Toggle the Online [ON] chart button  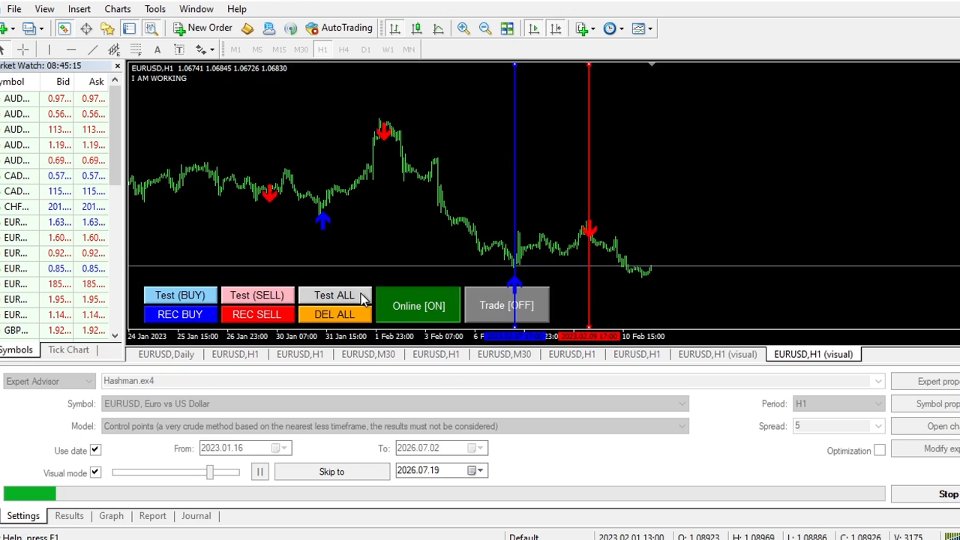pos(418,305)
